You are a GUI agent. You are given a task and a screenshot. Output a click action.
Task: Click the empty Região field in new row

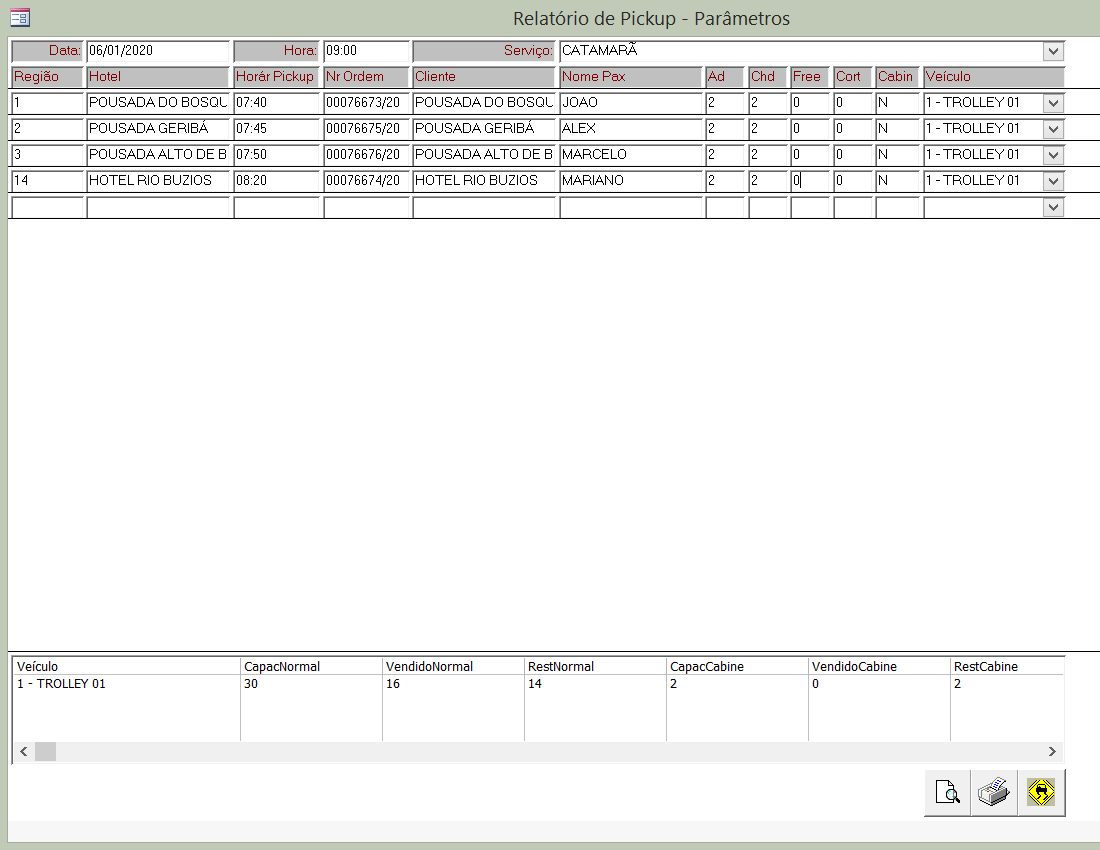point(47,207)
